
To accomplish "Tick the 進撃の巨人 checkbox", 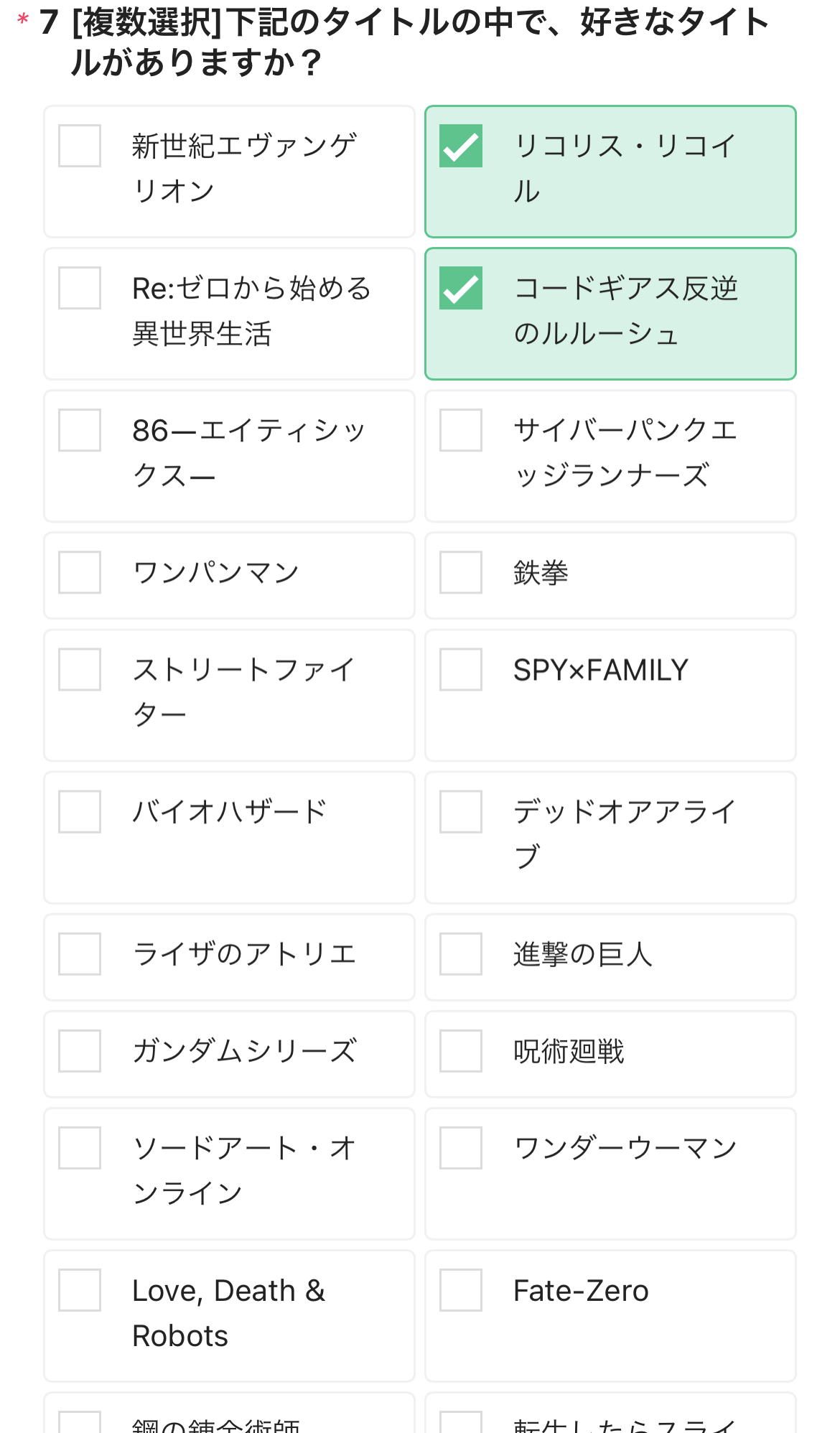I will pos(461,954).
